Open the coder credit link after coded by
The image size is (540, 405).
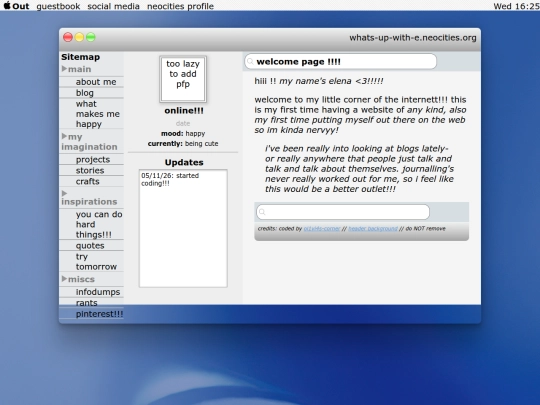click(322, 229)
